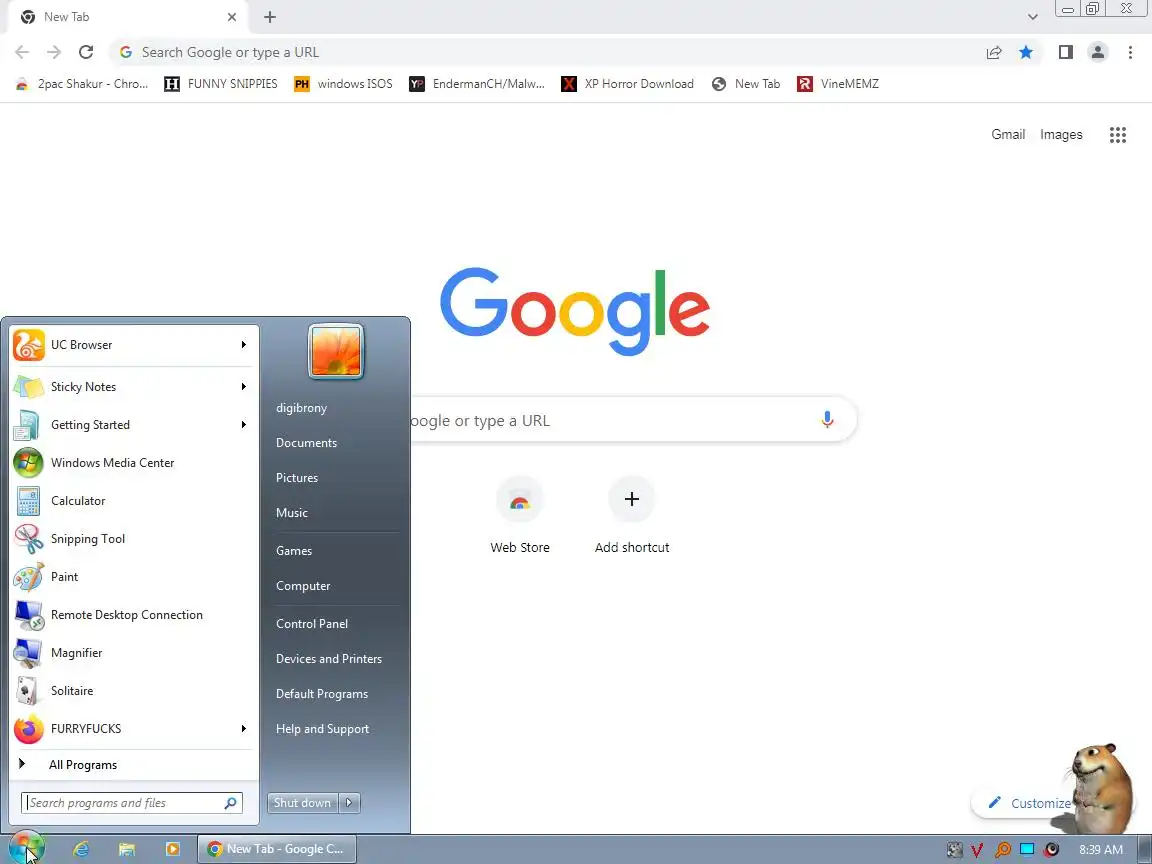Viewport: 1152px width, 864px height.
Task: Click the Chrome address bar
Action: (551, 52)
